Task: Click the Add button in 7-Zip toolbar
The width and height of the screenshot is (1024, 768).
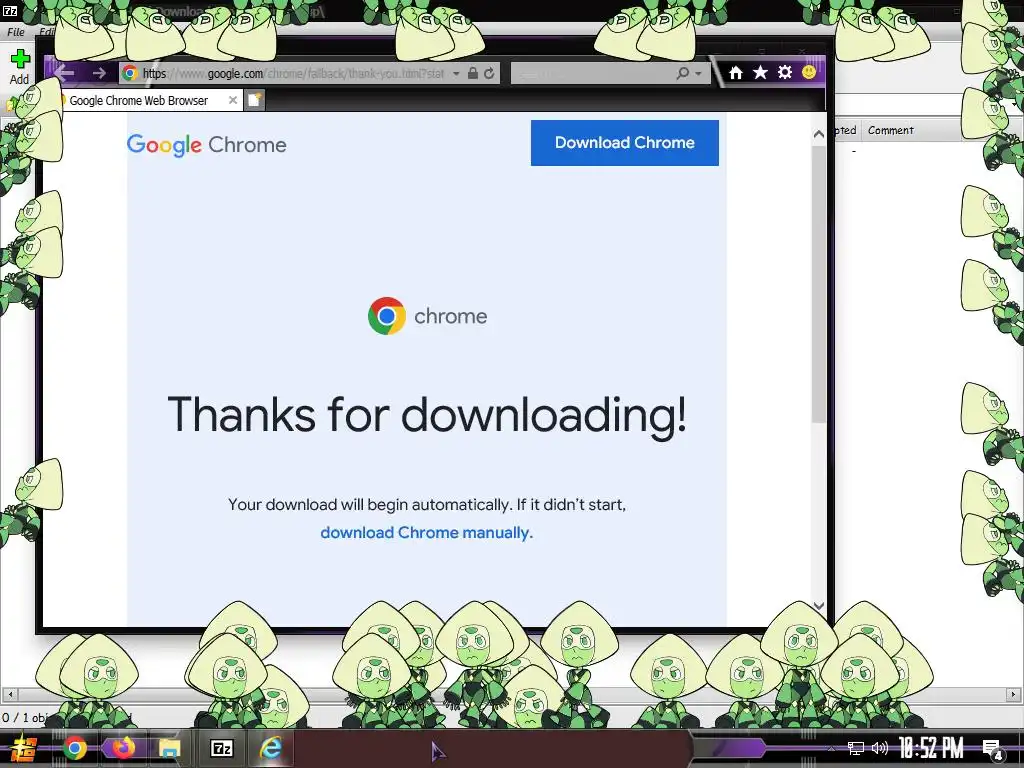Action: (x=20, y=67)
